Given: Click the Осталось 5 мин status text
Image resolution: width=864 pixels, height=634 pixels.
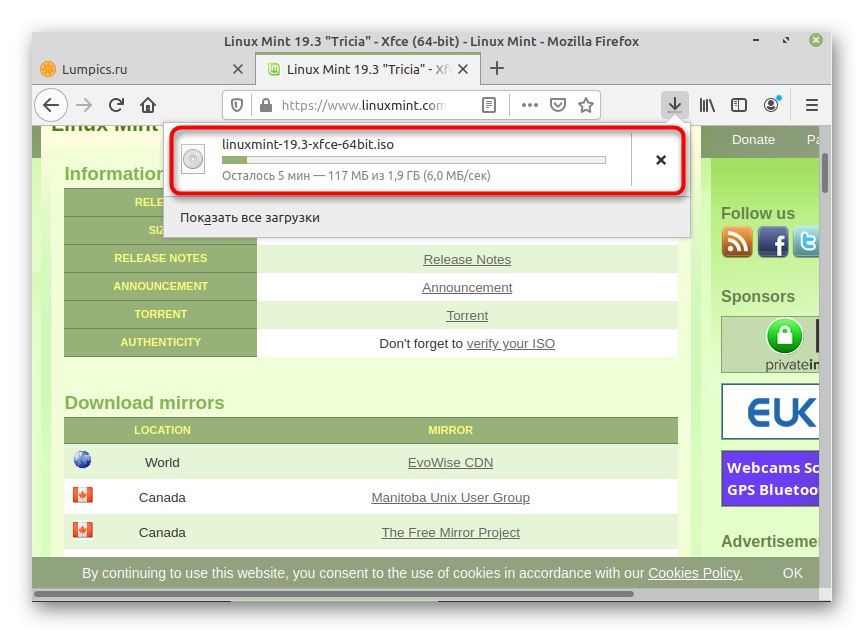Looking at the screenshot, I should click(356, 176).
